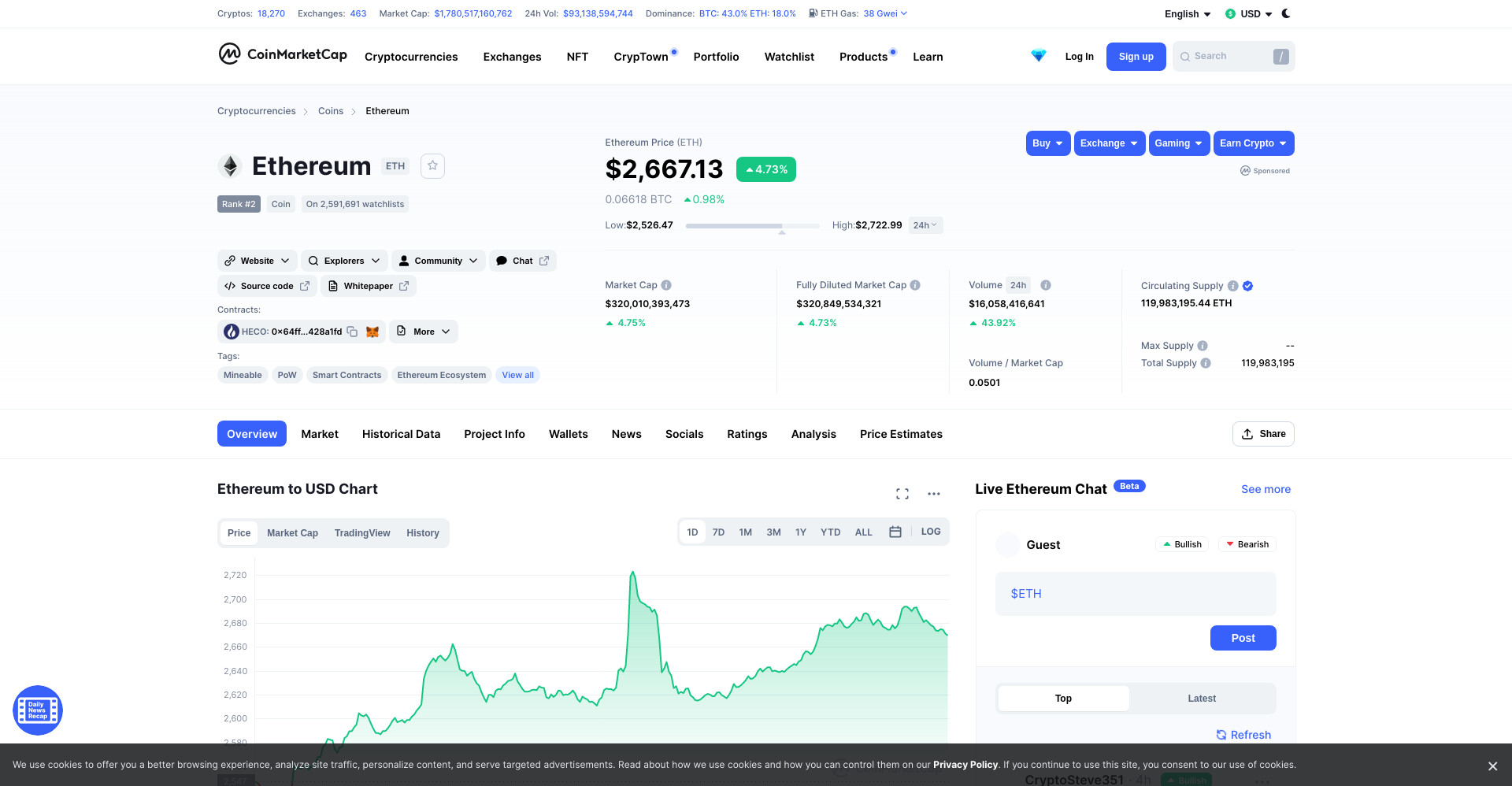Copy the HECO contract address

[352, 332]
